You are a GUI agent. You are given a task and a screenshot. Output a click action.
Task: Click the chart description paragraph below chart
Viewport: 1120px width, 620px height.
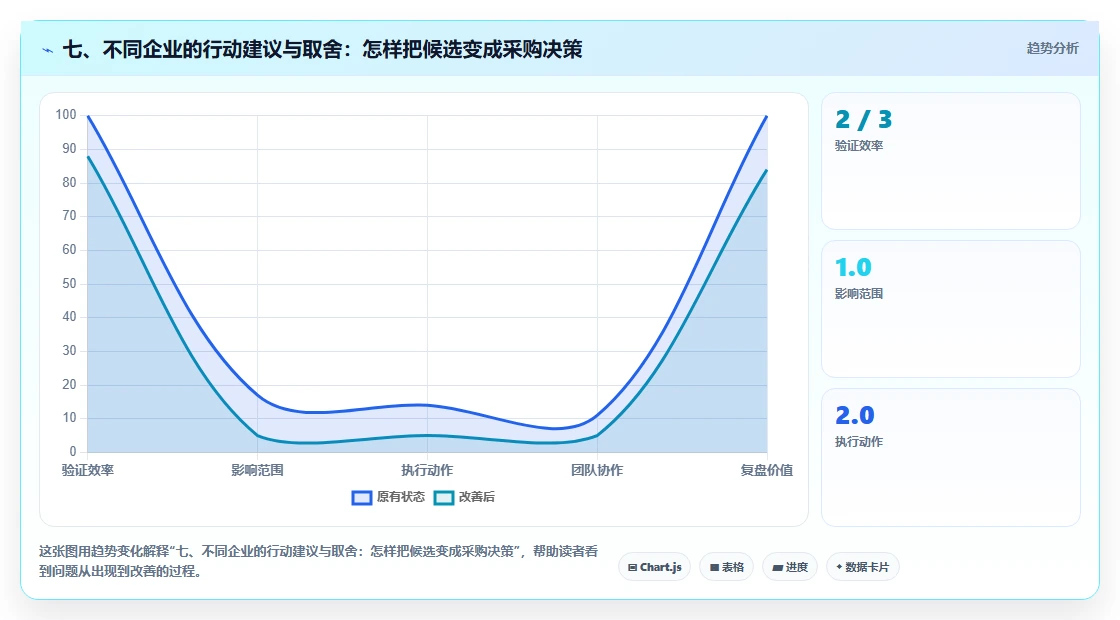(319, 561)
